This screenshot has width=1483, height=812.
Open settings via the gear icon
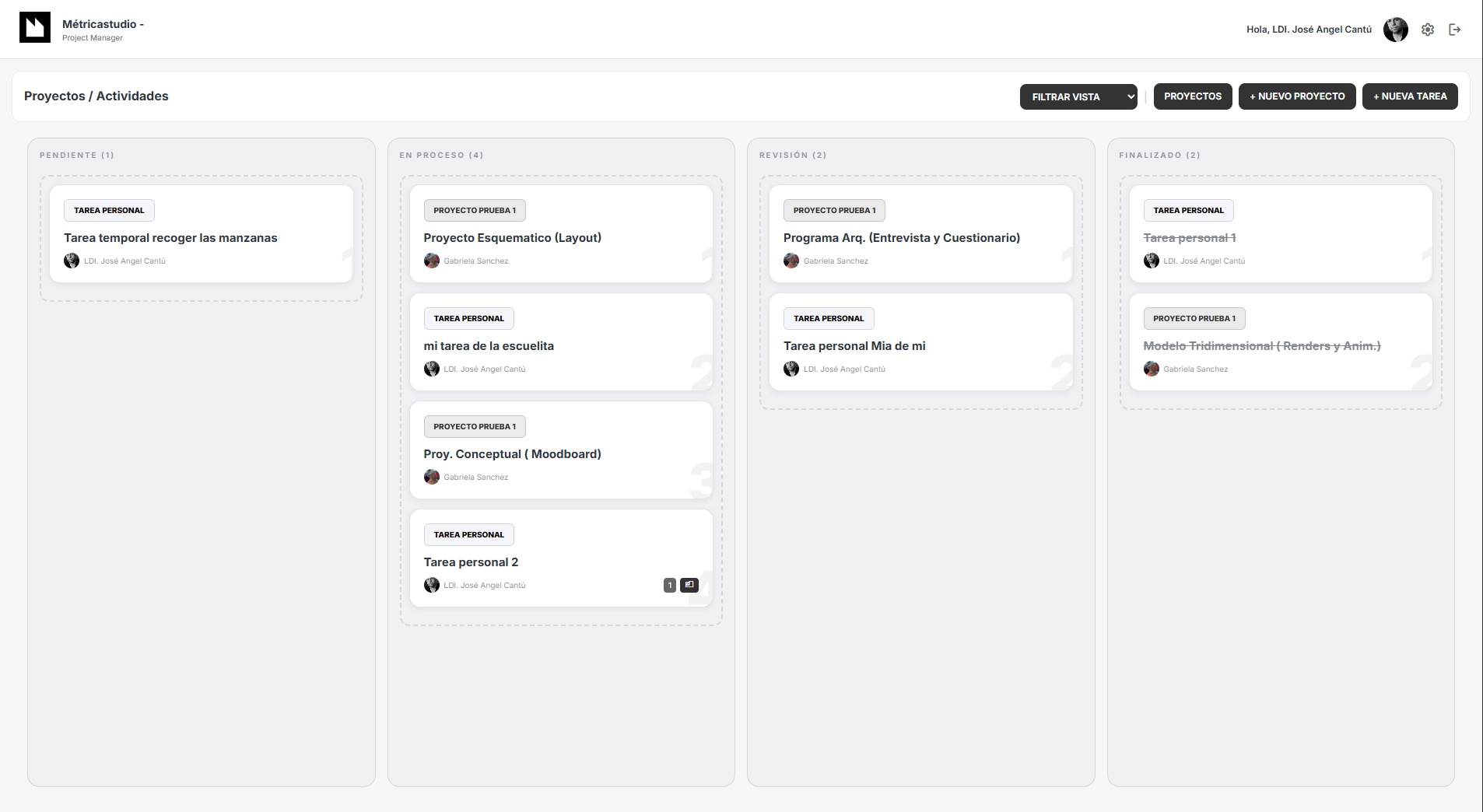(x=1427, y=30)
